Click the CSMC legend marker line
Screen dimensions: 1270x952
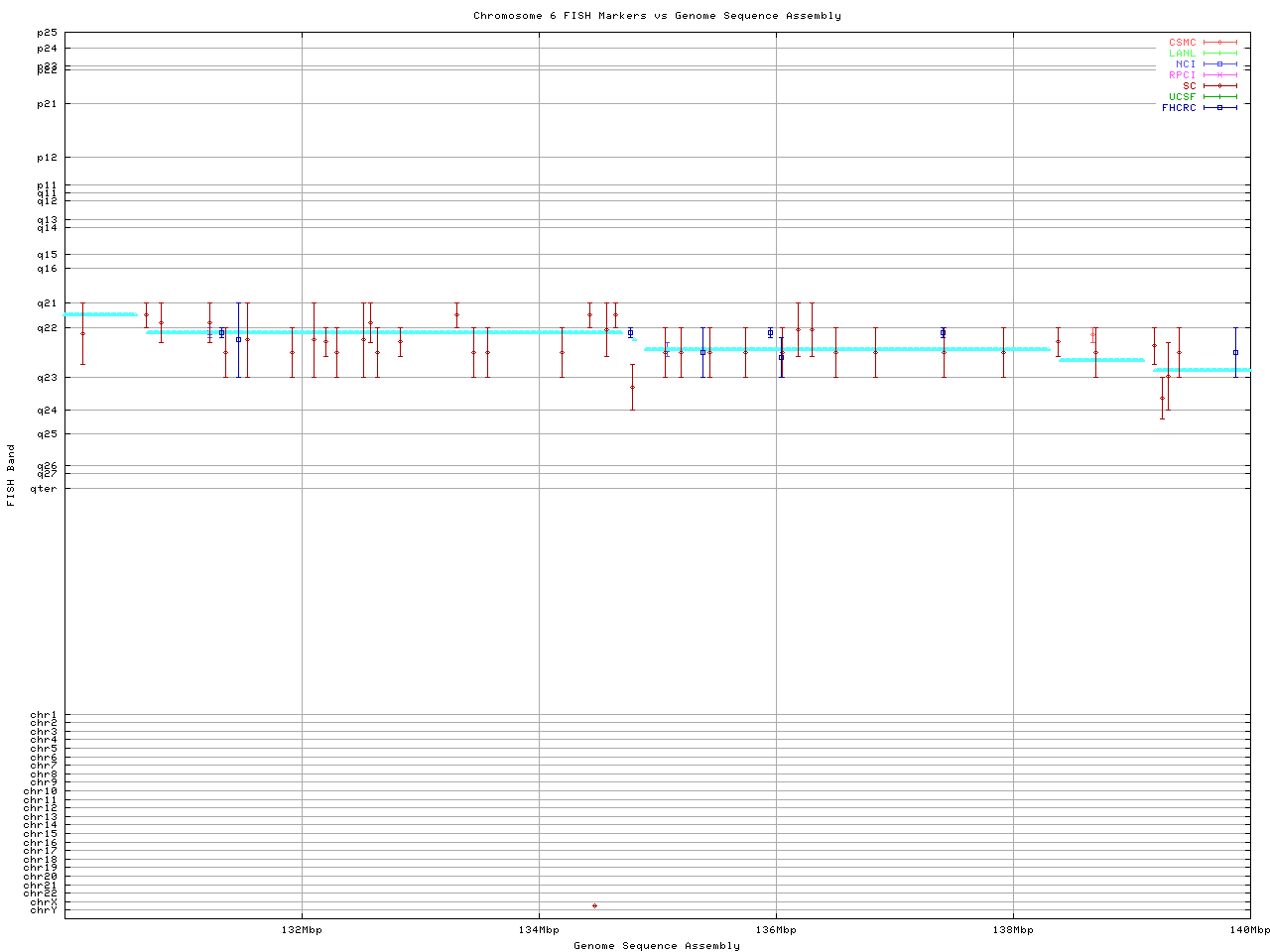click(1219, 43)
